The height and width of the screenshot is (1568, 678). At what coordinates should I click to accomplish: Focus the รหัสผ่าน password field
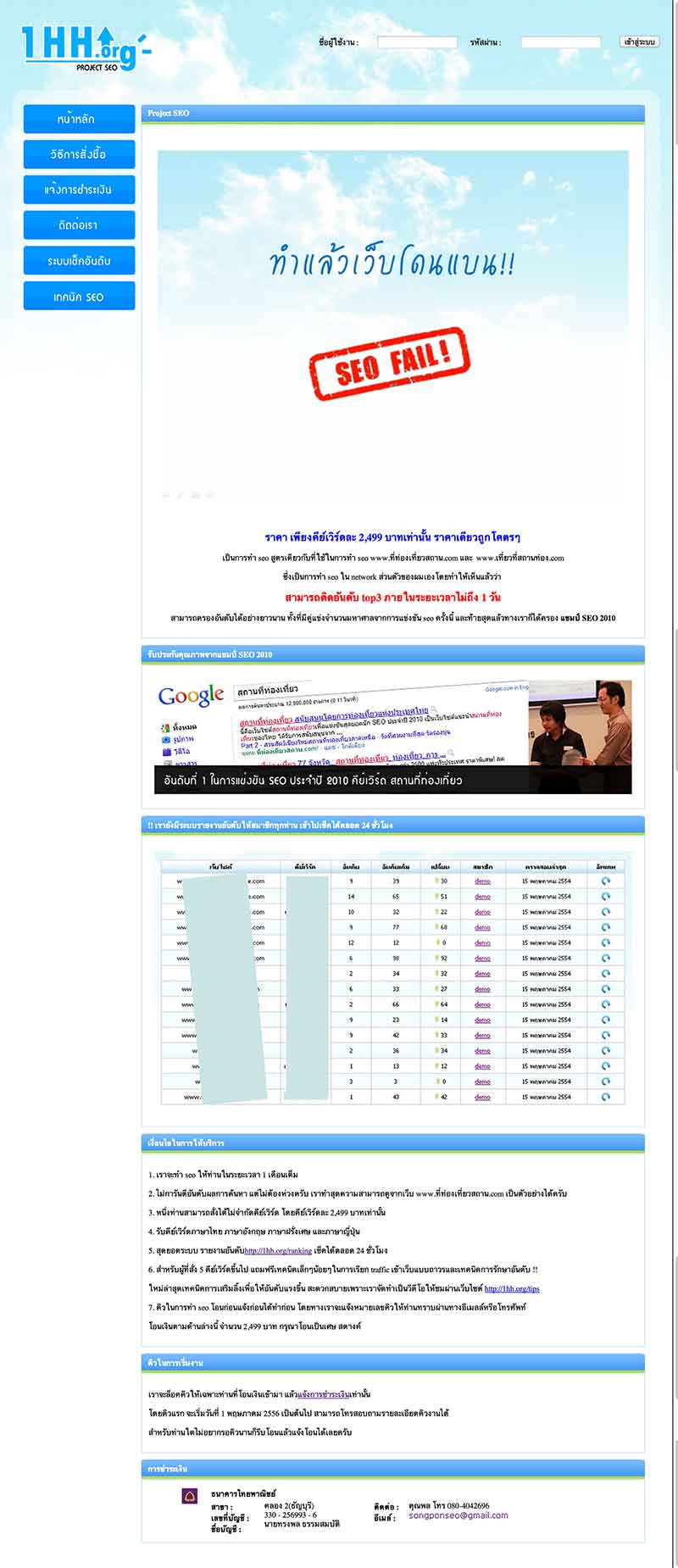pos(560,42)
